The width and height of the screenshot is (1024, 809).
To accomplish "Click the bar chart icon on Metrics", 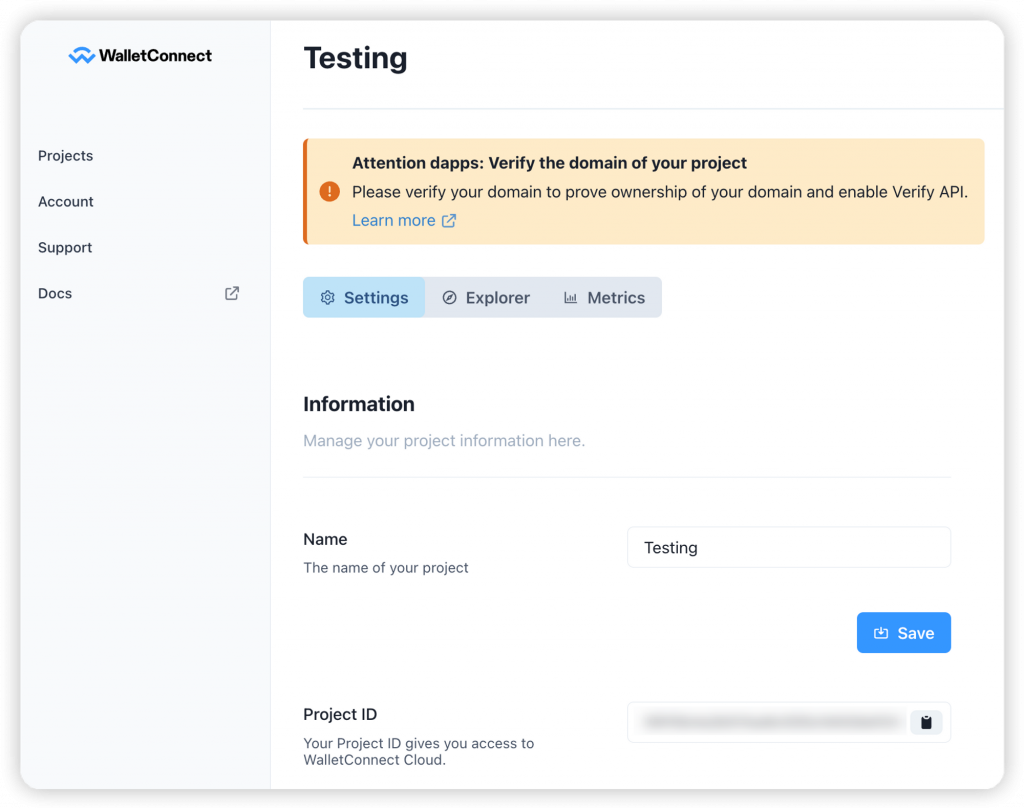I will point(570,298).
